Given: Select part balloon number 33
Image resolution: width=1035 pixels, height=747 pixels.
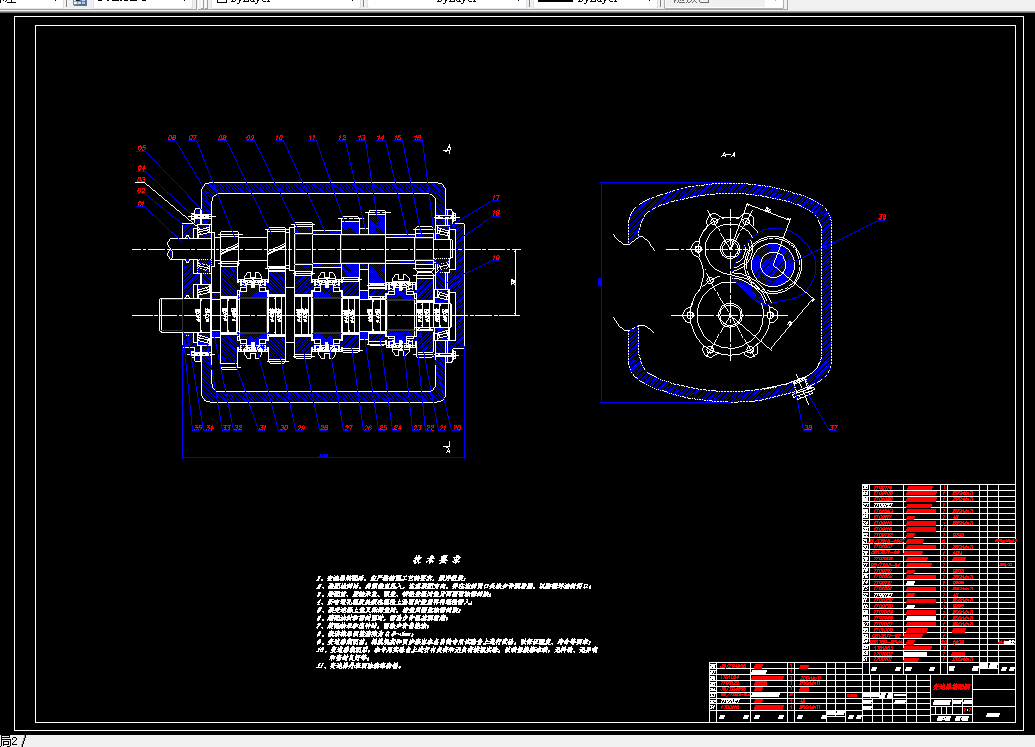Looking at the screenshot, I should pos(226,428).
